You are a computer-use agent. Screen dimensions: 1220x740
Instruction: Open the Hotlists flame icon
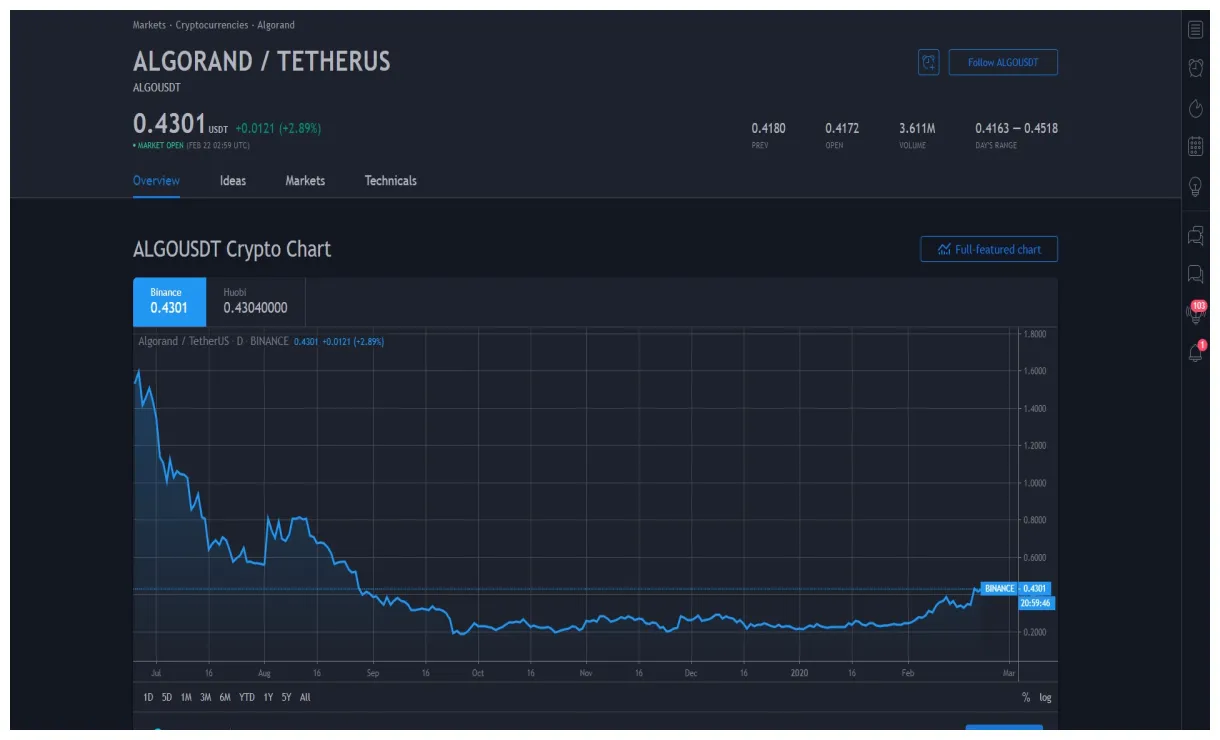tap(1195, 109)
